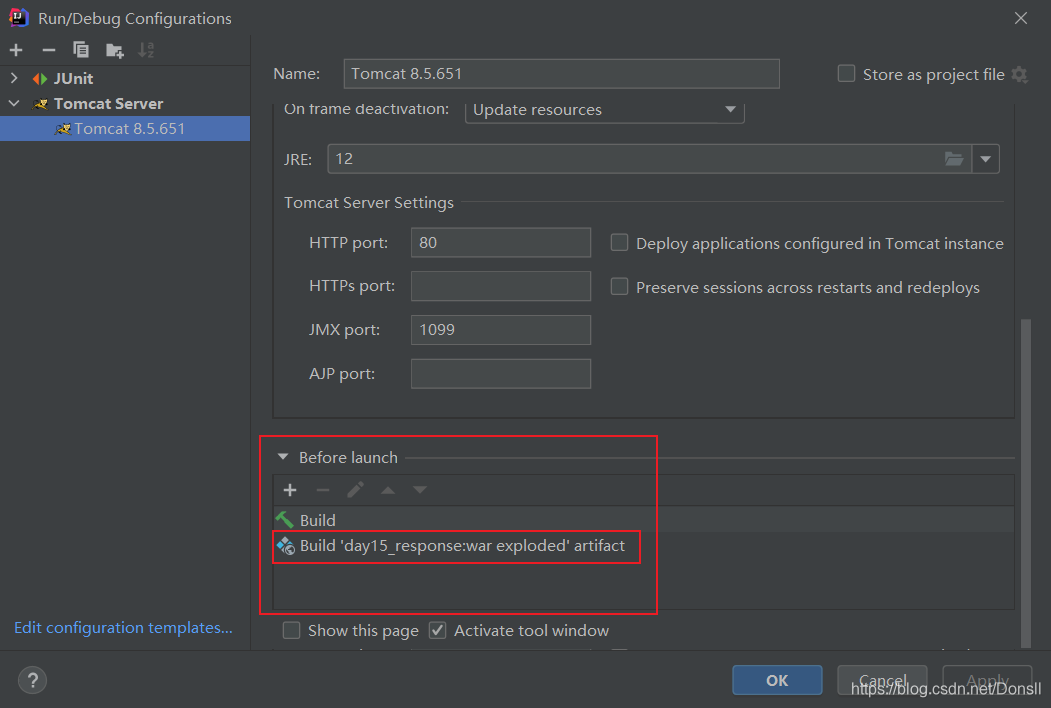This screenshot has height=708, width=1051.
Task: Sort configurations alphabetically
Action: pos(146,50)
